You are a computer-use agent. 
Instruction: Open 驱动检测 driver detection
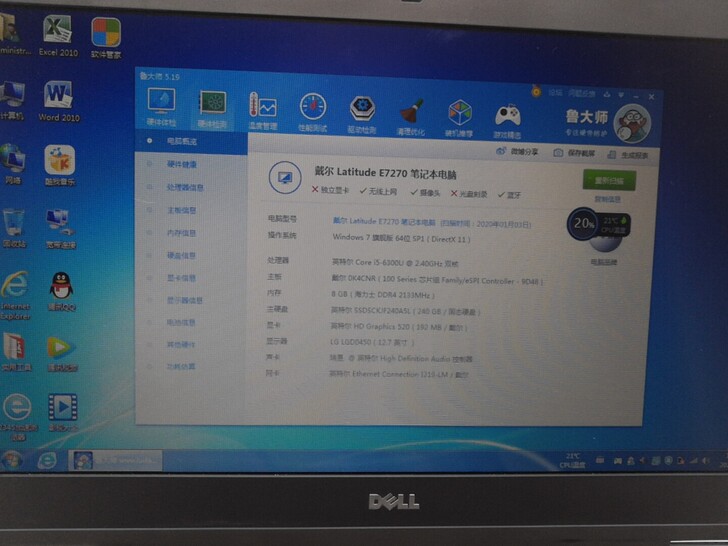coord(362,115)
